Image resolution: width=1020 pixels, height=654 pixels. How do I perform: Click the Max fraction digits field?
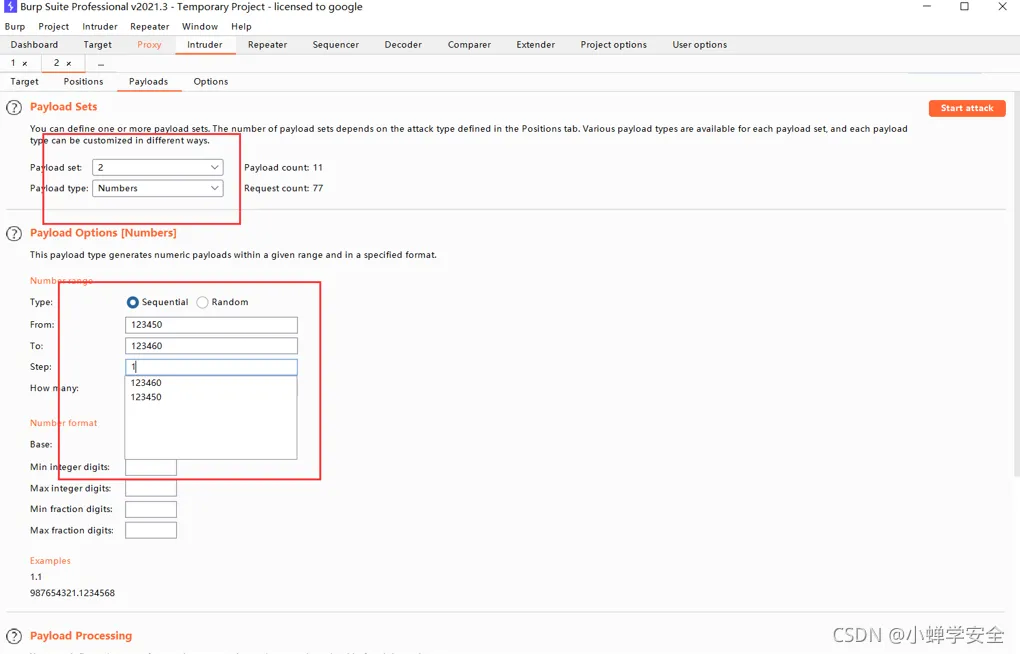(151, 530)
